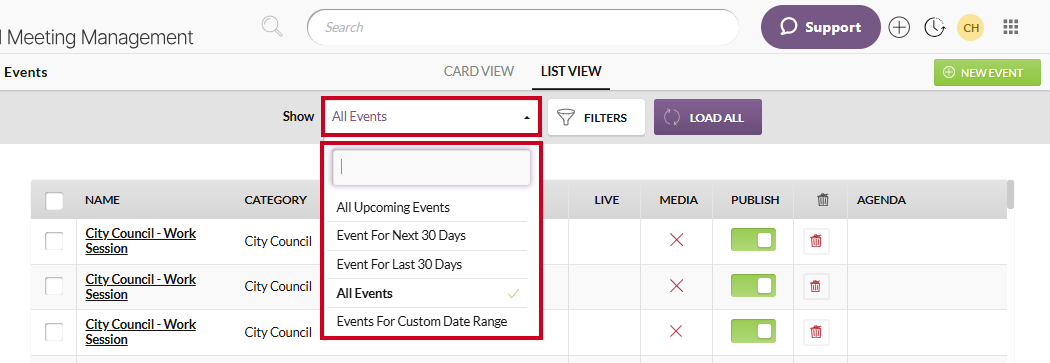1050x363 pixels.
Task: Sort by the Name column header
Action: point(102,200)
